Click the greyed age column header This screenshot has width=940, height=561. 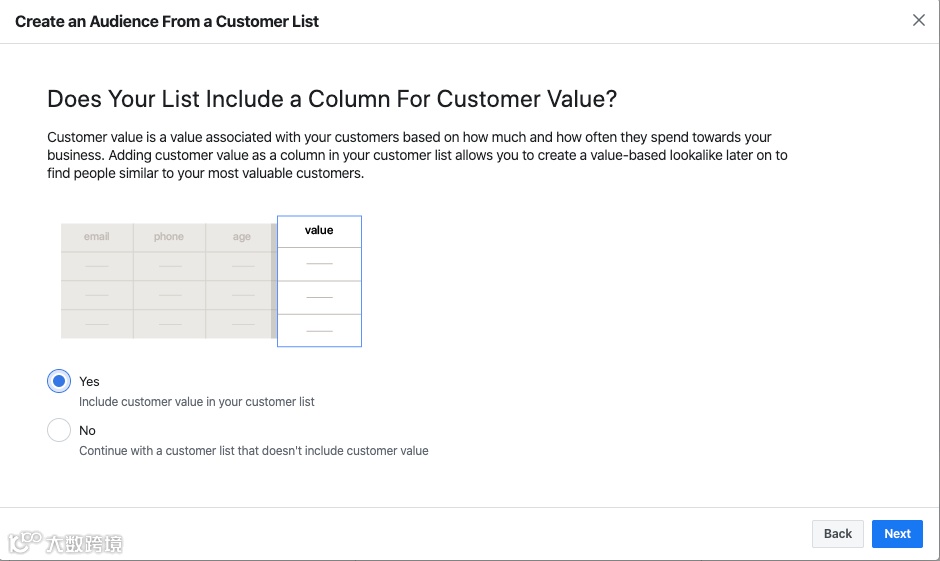coord(241,237)
